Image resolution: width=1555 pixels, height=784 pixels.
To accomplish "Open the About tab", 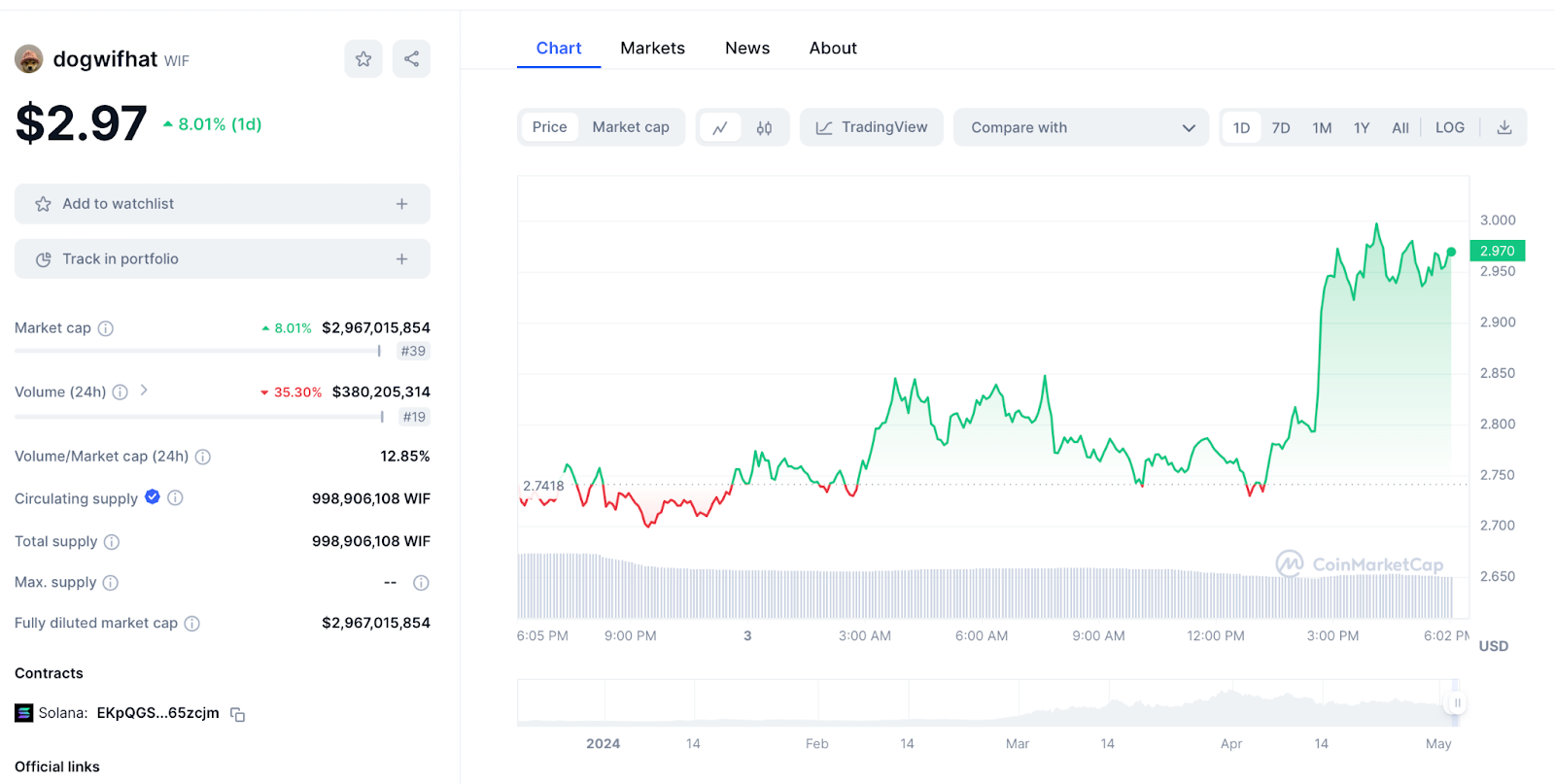I will tap(833, 49).
